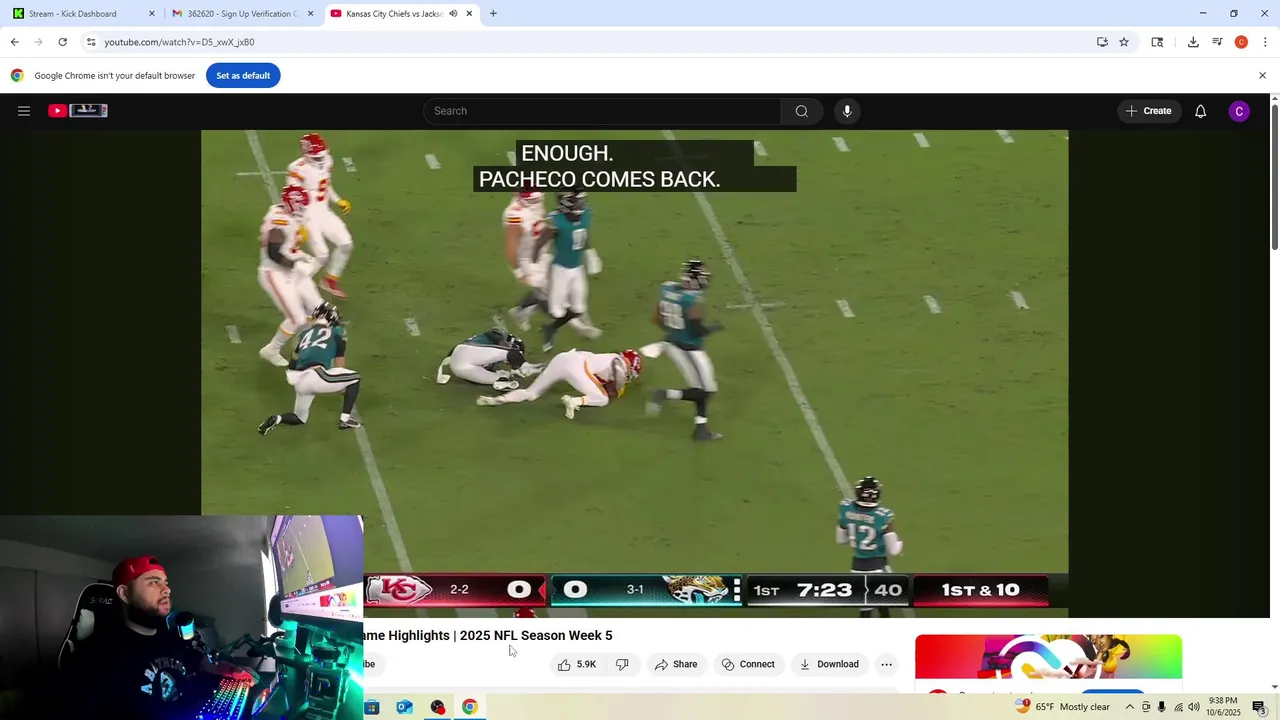Like the video with the 5.9K thumbs-up
The image size is (1280, 720).
coord(577,664)
